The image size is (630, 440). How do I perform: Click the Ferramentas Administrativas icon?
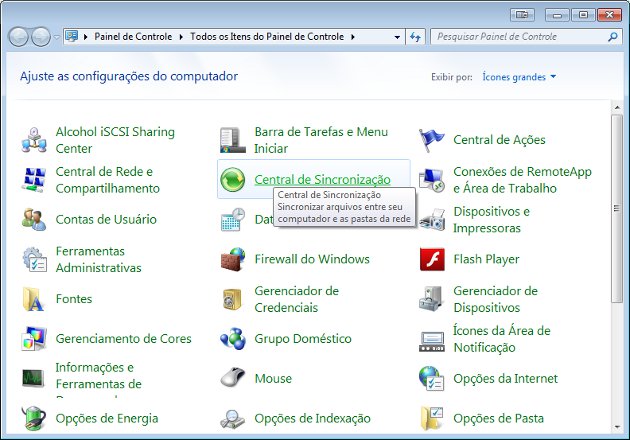(x=34, y=259)
